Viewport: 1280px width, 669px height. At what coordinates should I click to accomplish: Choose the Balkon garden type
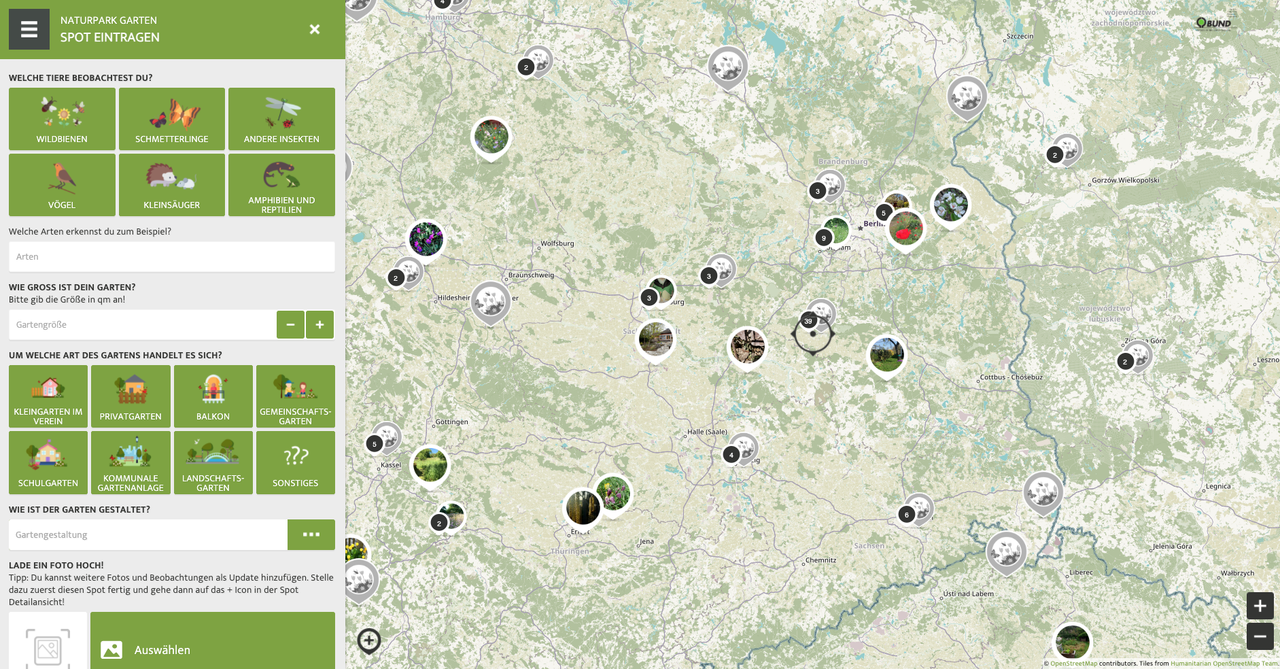tap(213, 396)
